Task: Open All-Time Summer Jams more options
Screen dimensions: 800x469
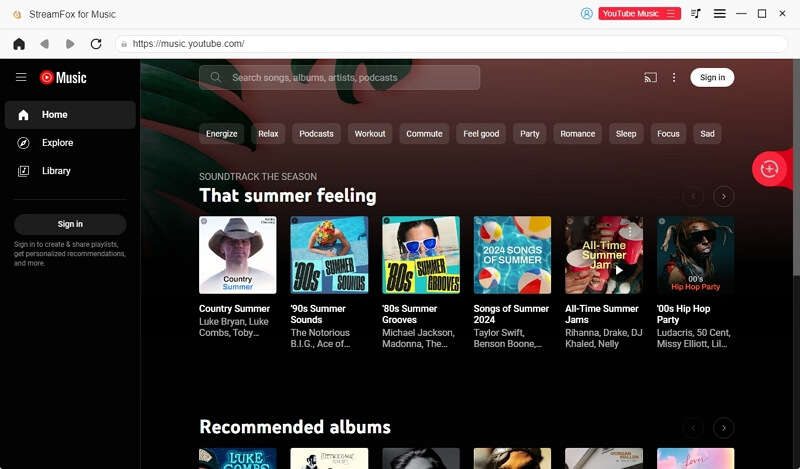Action: coord(630,231)
